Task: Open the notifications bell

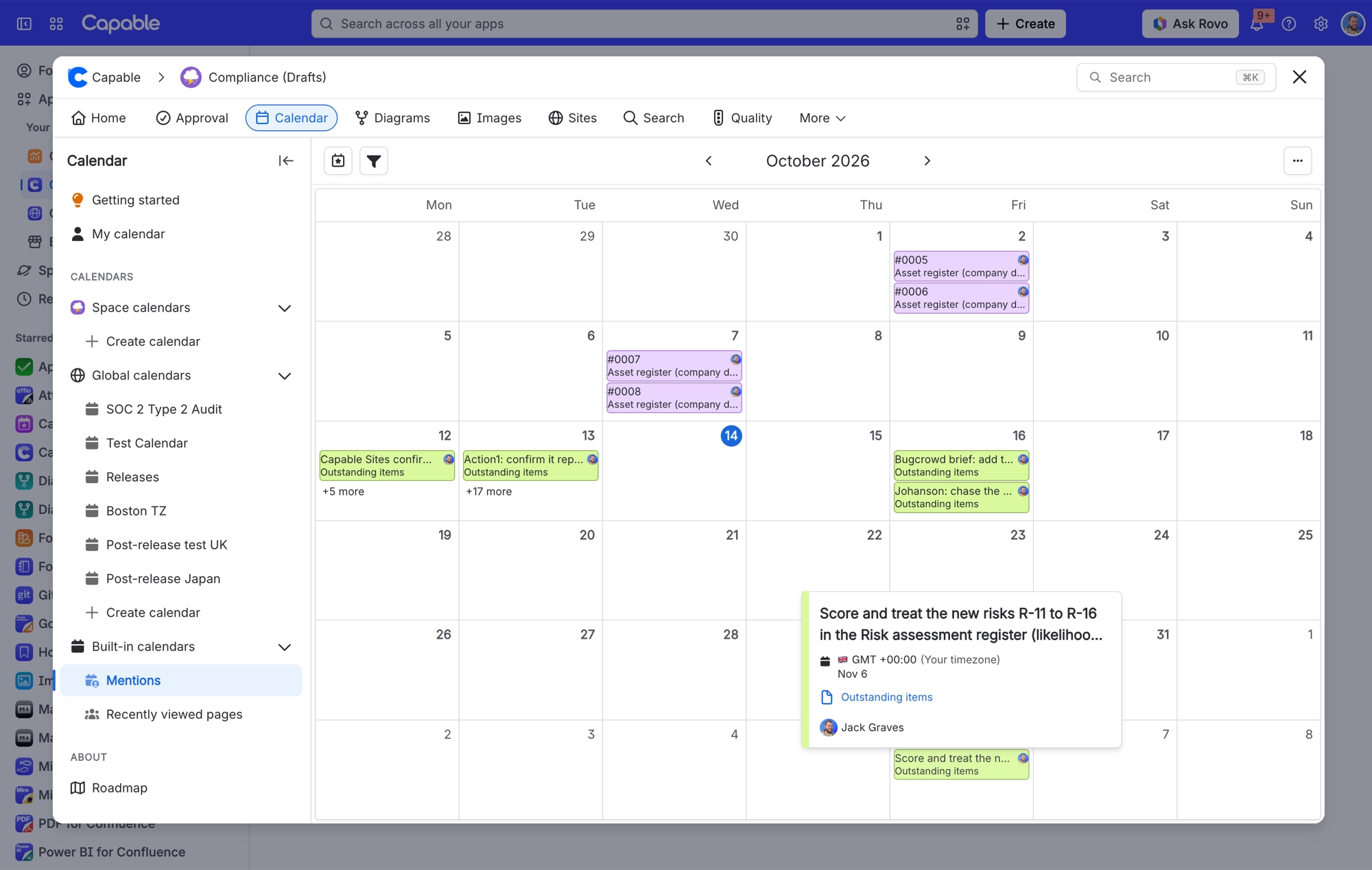Action: [x=1257, y=23]
